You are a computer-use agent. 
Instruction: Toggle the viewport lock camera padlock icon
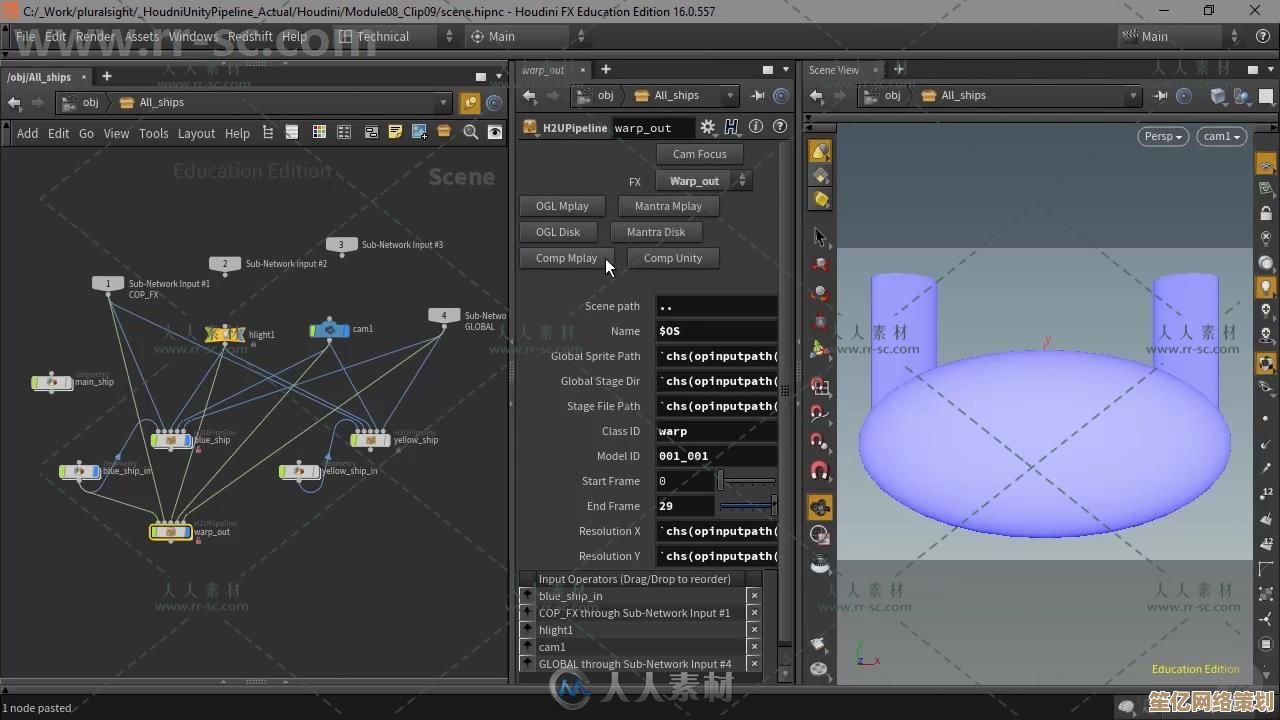point(1265,213)
